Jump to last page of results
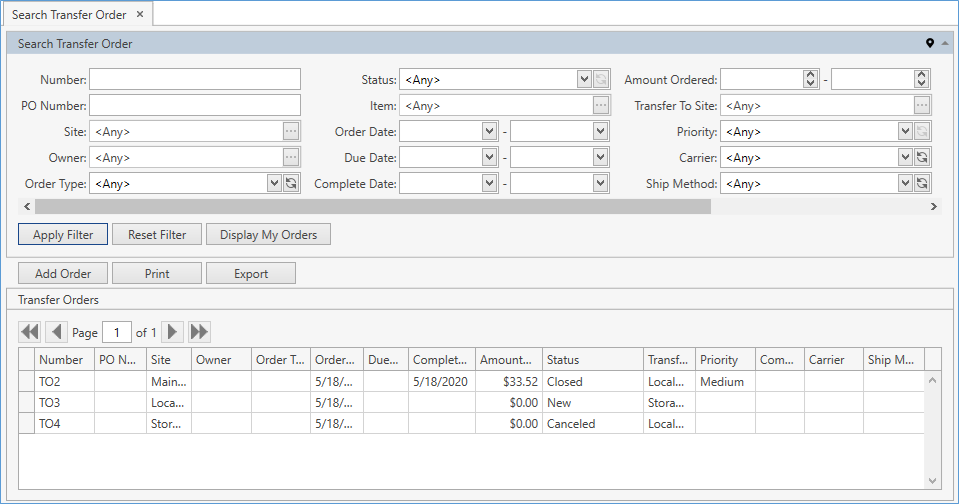Image resolution: width=959 pixels, height=504 pixels. click(199, 332)
